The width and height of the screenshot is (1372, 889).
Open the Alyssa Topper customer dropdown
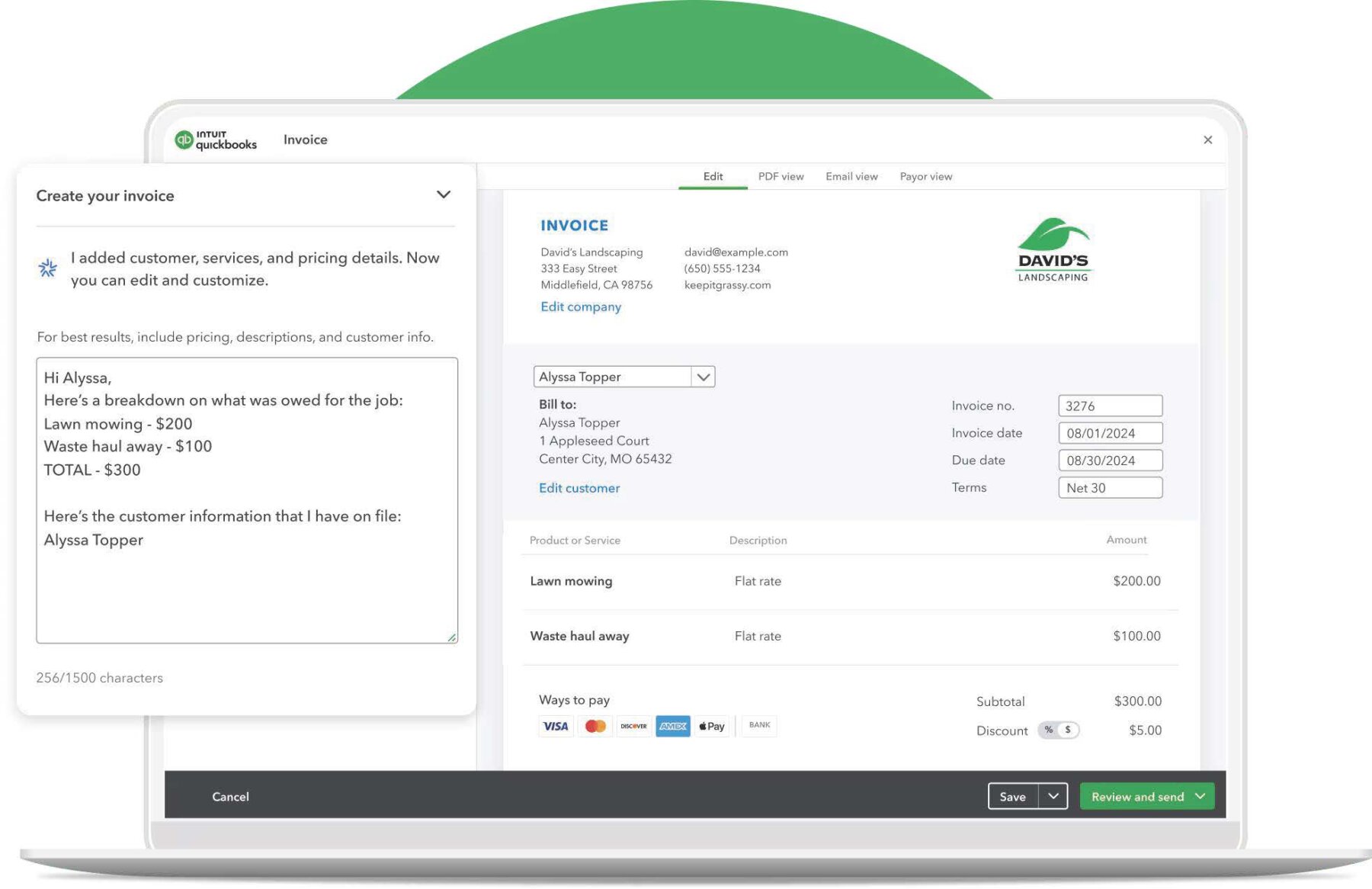[x=703, y=377]
